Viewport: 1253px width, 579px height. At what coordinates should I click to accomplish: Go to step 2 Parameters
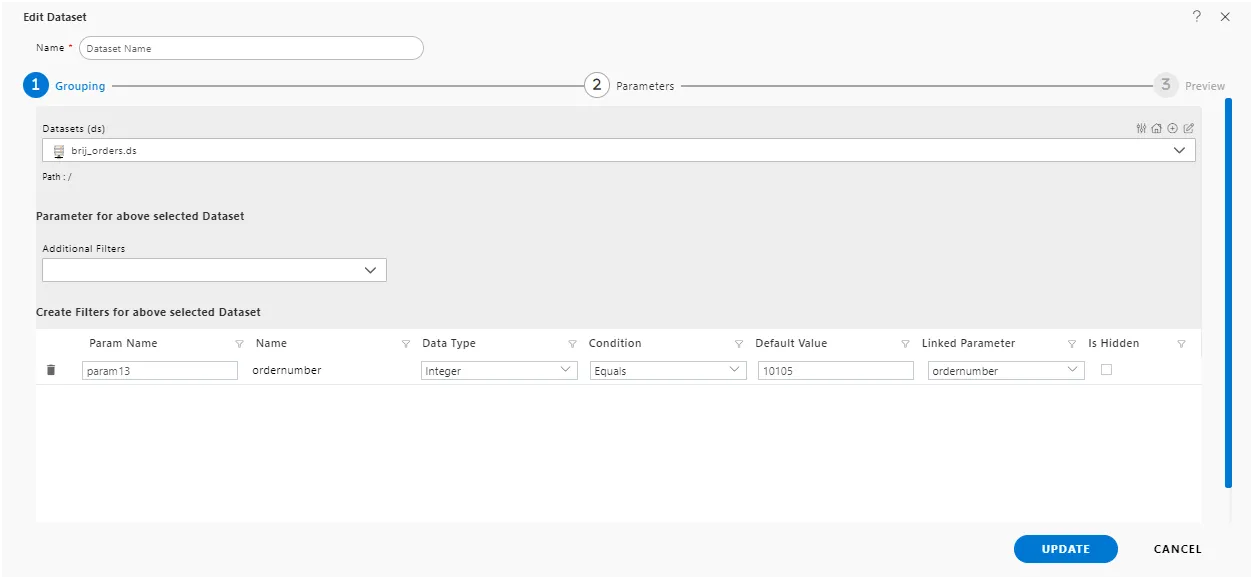(x=629, y=85)
